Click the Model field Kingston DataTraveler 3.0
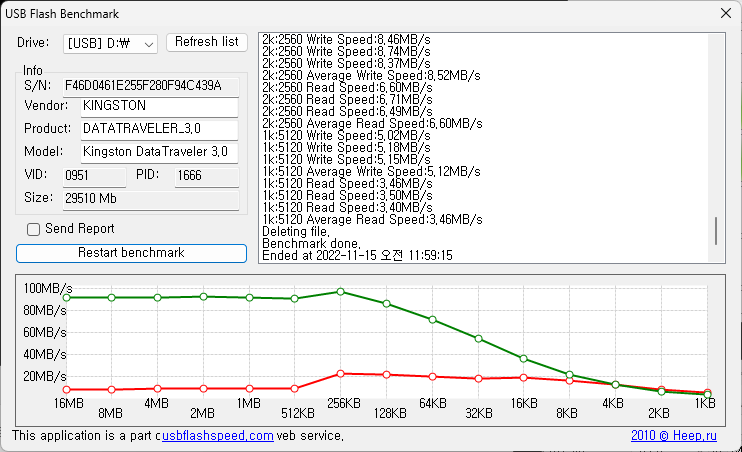This screenshot has height=452, width=742. tap(159, 152)
